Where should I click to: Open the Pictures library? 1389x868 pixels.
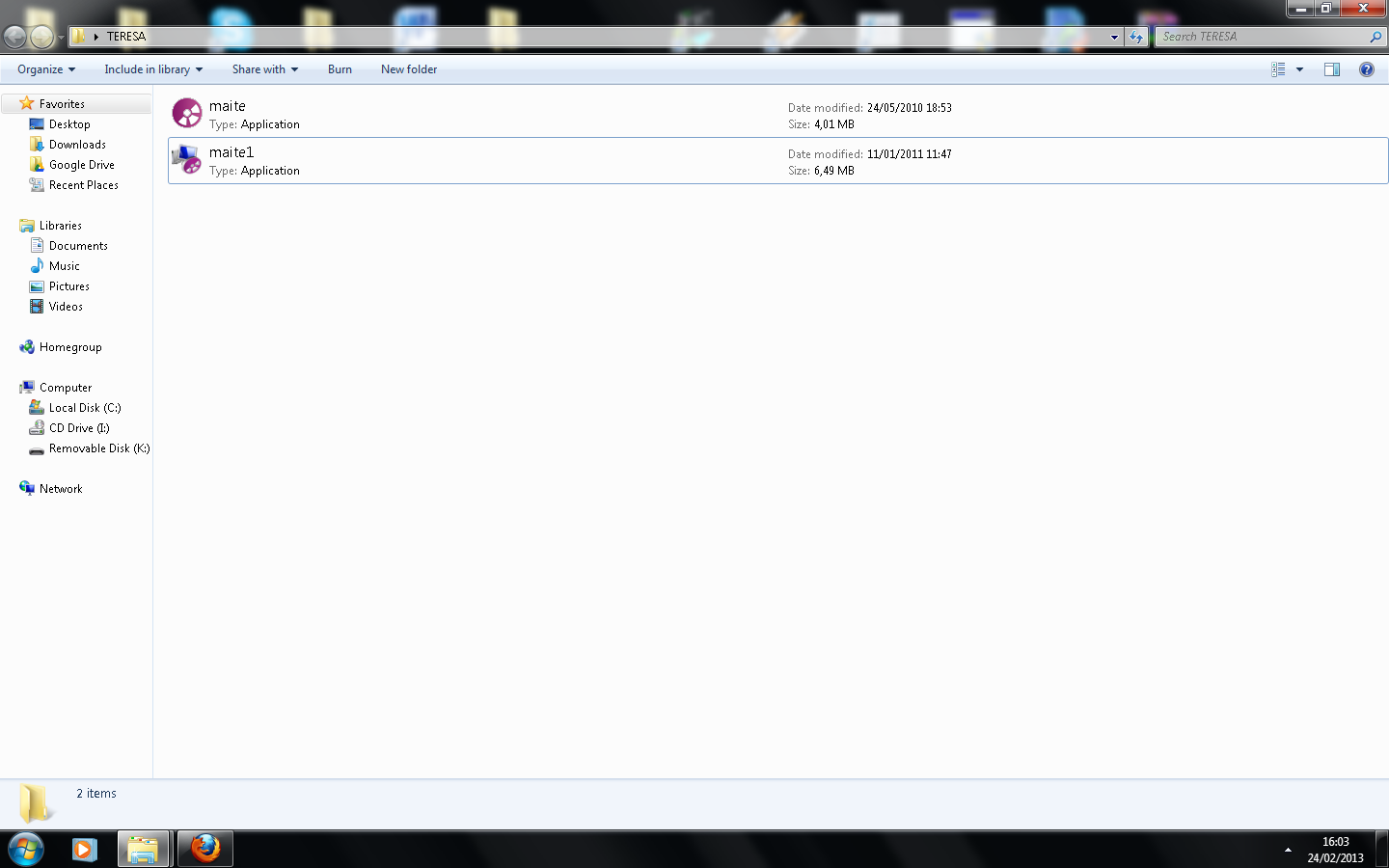click(69, 286)
